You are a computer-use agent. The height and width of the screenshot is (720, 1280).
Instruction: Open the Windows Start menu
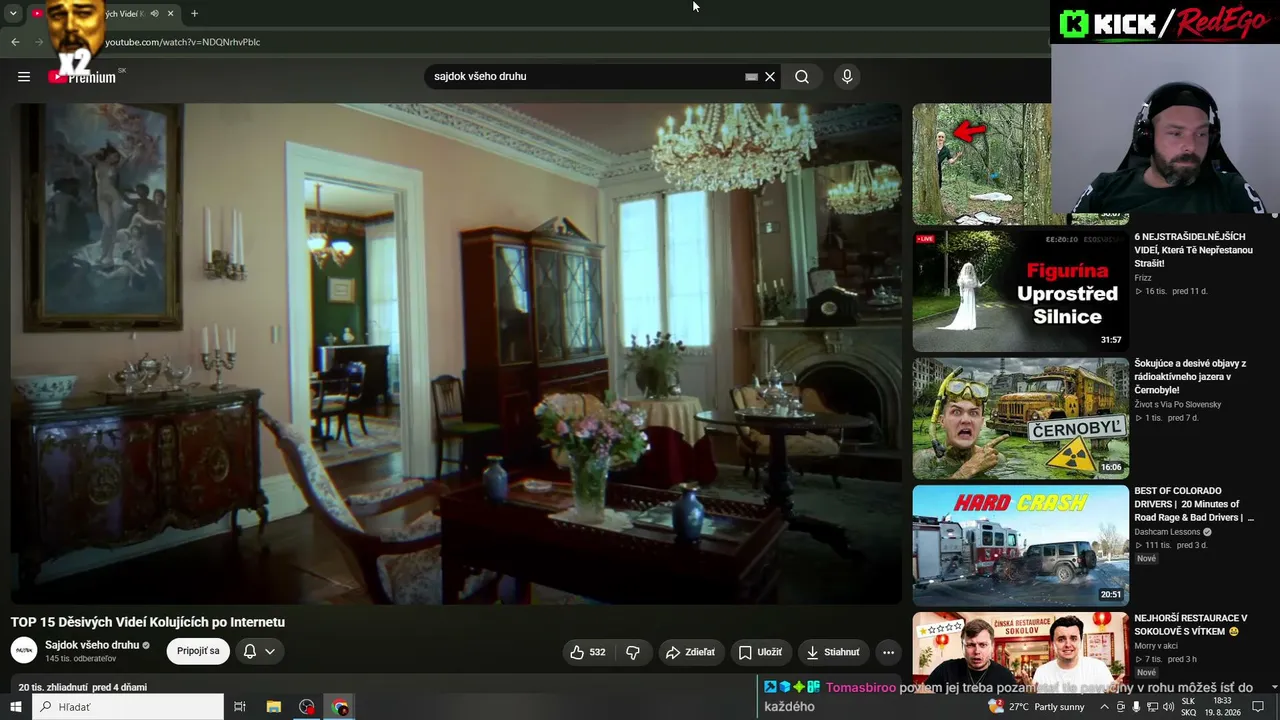tap(15, 707)
